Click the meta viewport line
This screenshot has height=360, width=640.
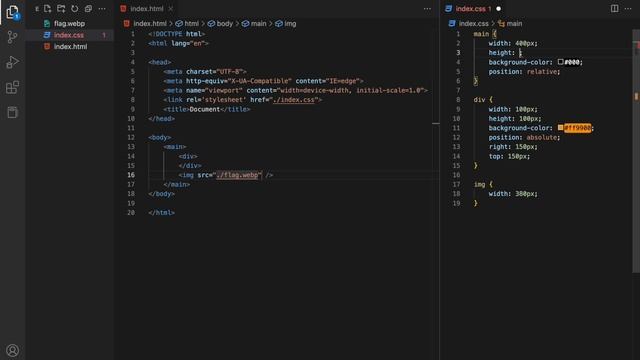pos(296,90)
